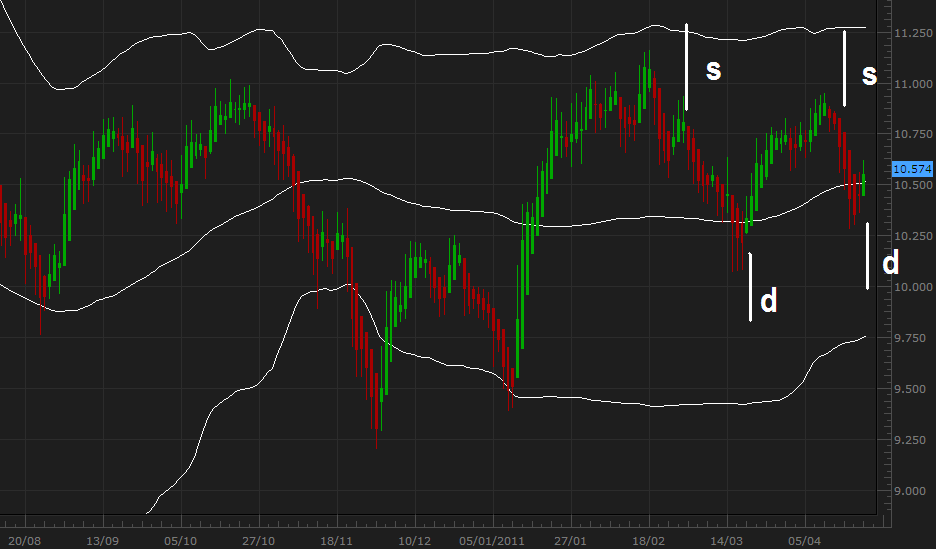Click the 11.250 price axis label

point(913,33)
